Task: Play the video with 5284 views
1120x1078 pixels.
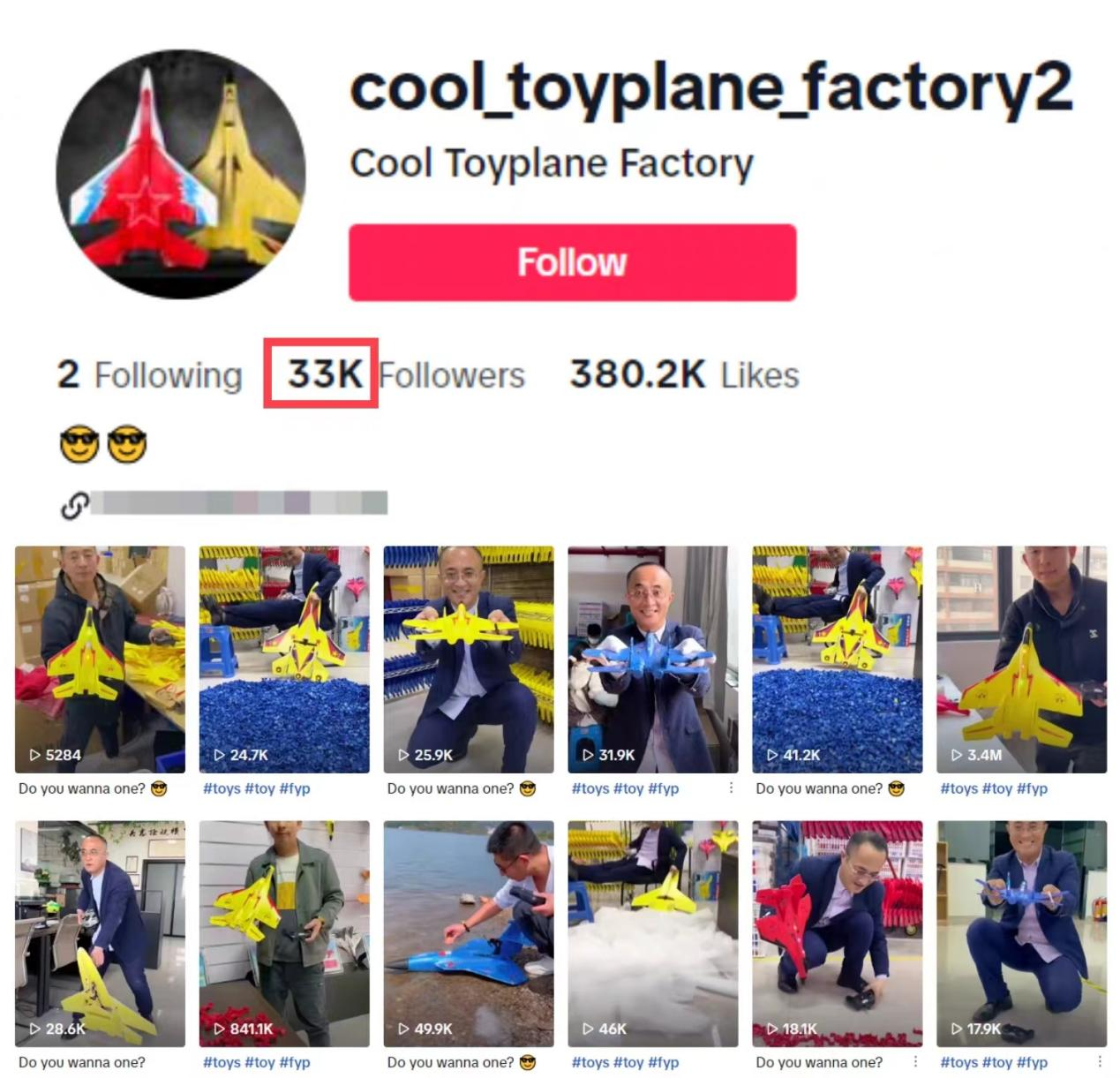Action: click(x=100, y=660)
